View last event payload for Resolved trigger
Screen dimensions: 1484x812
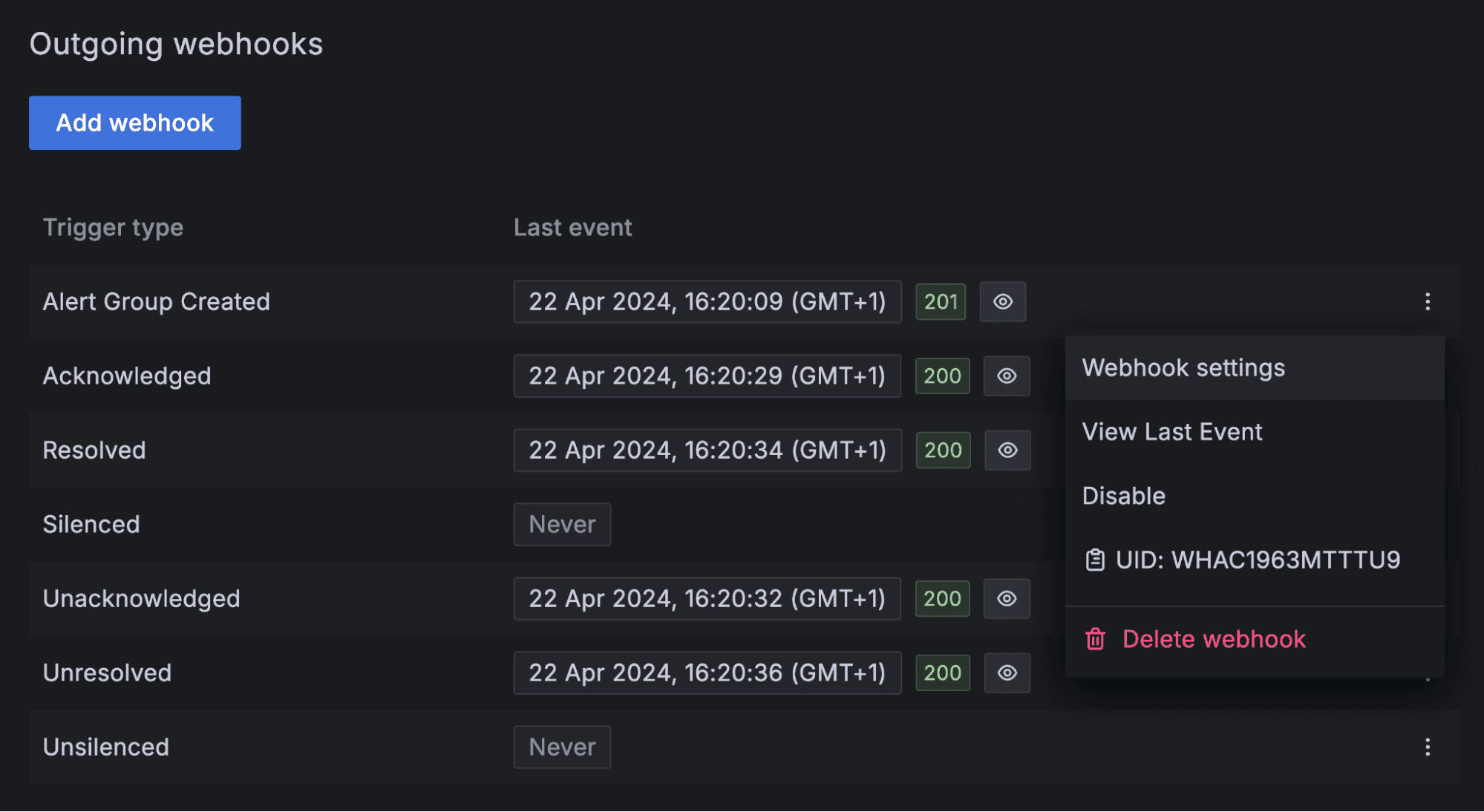[x=1007, y=450]
